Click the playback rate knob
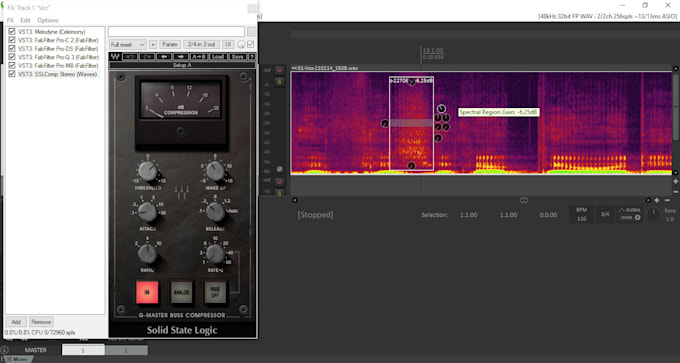Viewport: 680px width, 363px height. tap(654, 214)
